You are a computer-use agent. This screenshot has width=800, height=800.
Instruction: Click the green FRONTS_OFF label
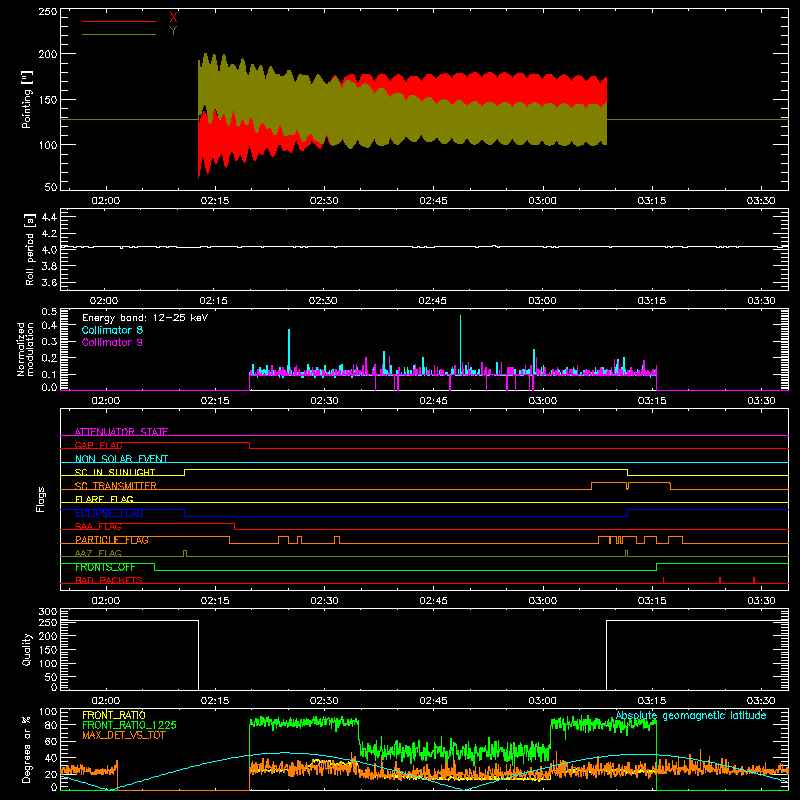[105, 567]
